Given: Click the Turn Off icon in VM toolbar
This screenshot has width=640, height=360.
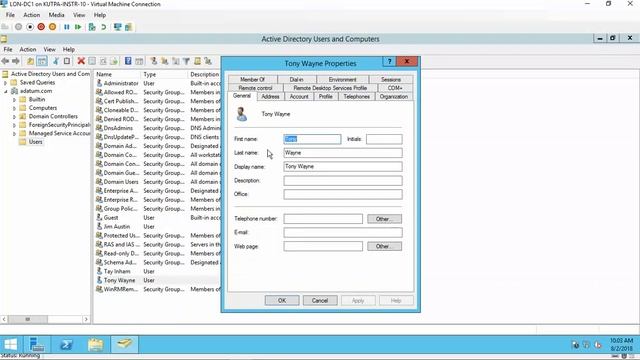Looking at the screenshot, I should click(x=30, y=27).
